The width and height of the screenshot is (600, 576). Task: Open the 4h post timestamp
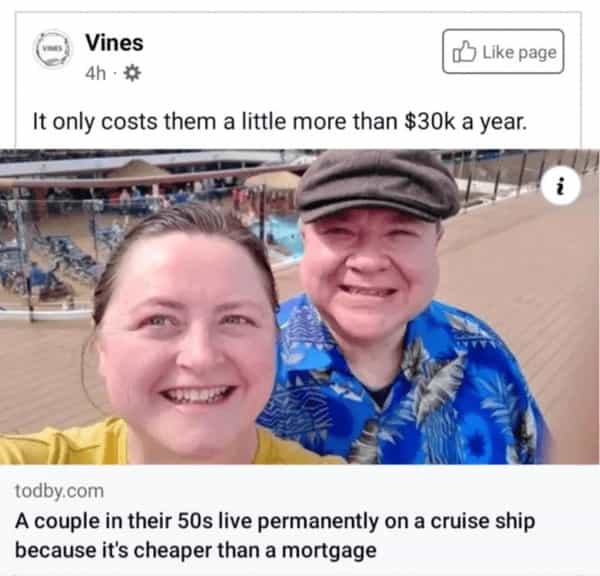(95, 73)
